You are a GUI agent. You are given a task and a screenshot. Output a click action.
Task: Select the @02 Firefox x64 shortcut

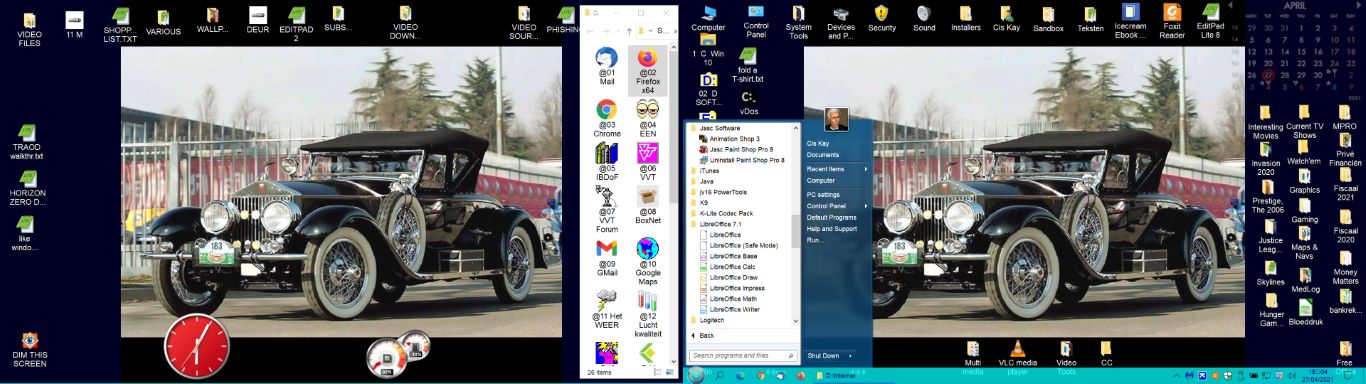pyautogui.click(x=647, y=72)
